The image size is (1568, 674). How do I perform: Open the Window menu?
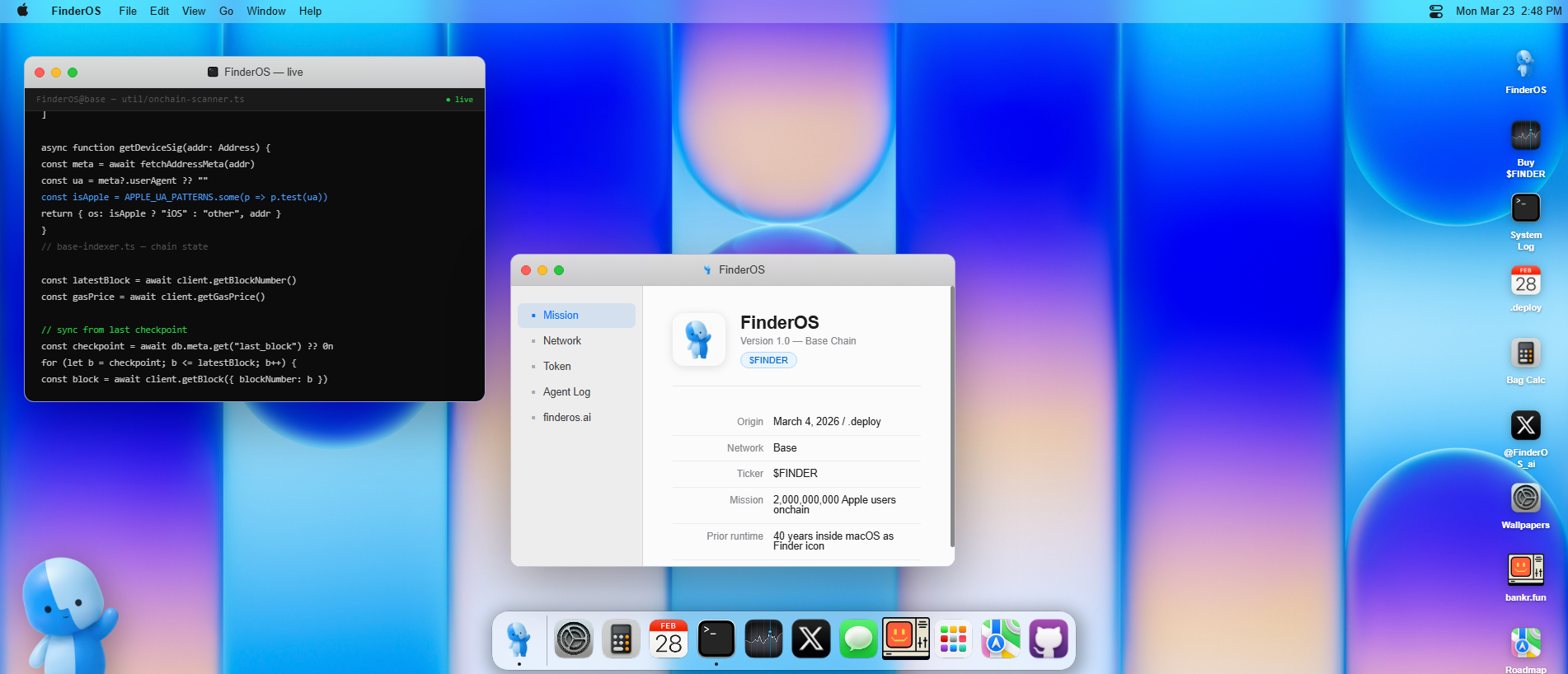266,11
